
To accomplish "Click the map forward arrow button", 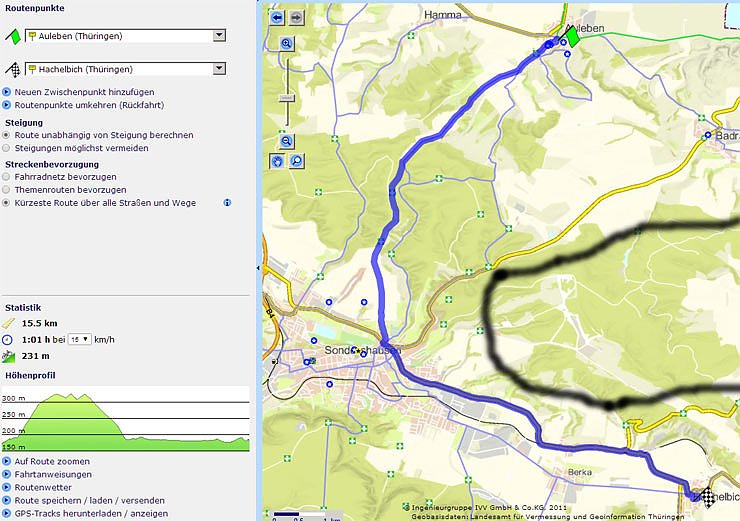I will [296, 17].
